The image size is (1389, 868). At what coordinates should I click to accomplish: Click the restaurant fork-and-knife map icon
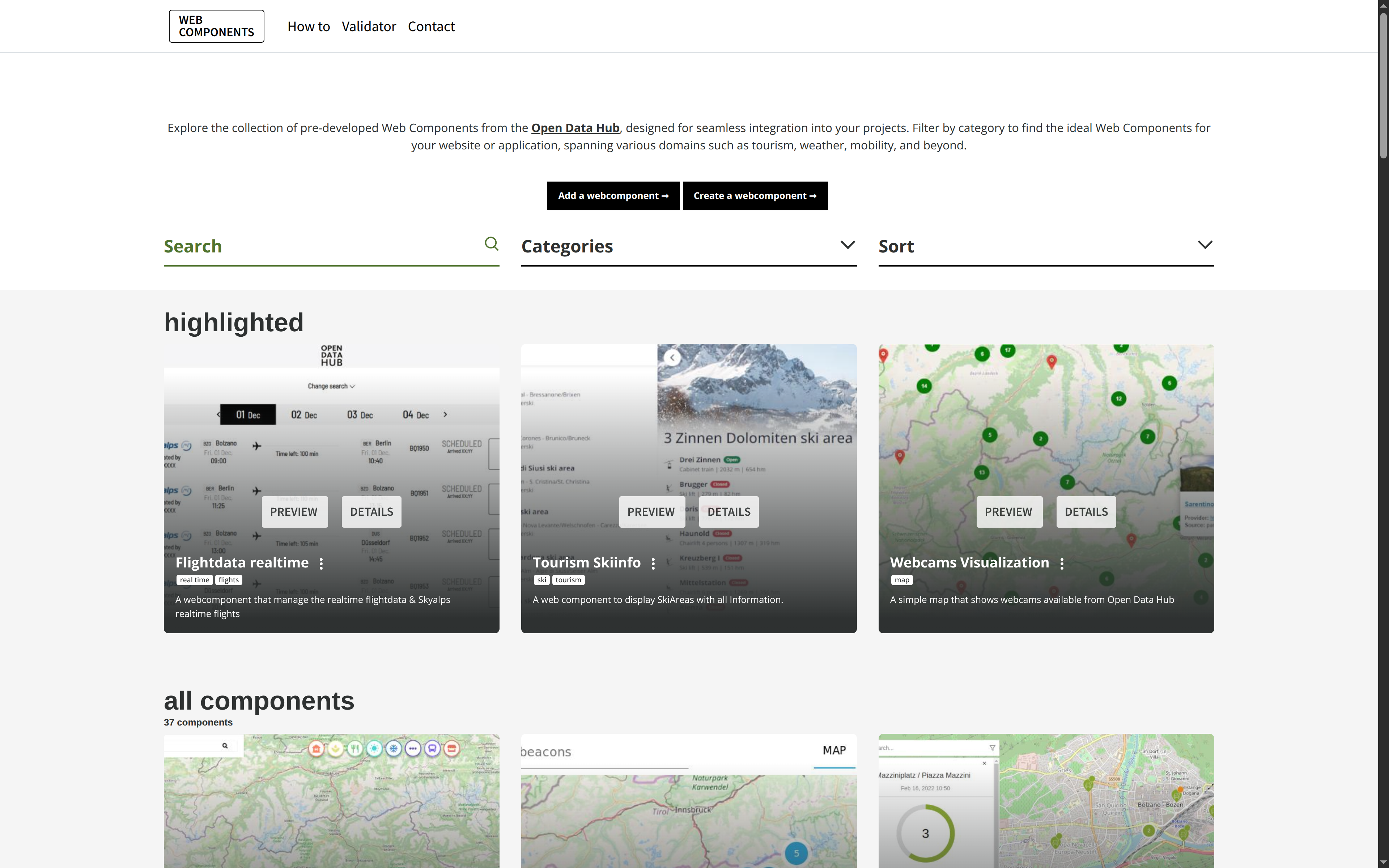[x=356, y=748]
